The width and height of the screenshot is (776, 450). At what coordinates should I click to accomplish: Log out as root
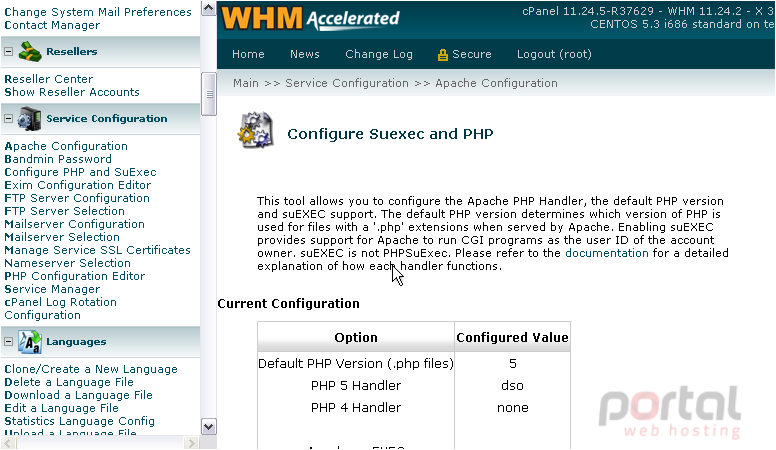click(x=554, y=54)
